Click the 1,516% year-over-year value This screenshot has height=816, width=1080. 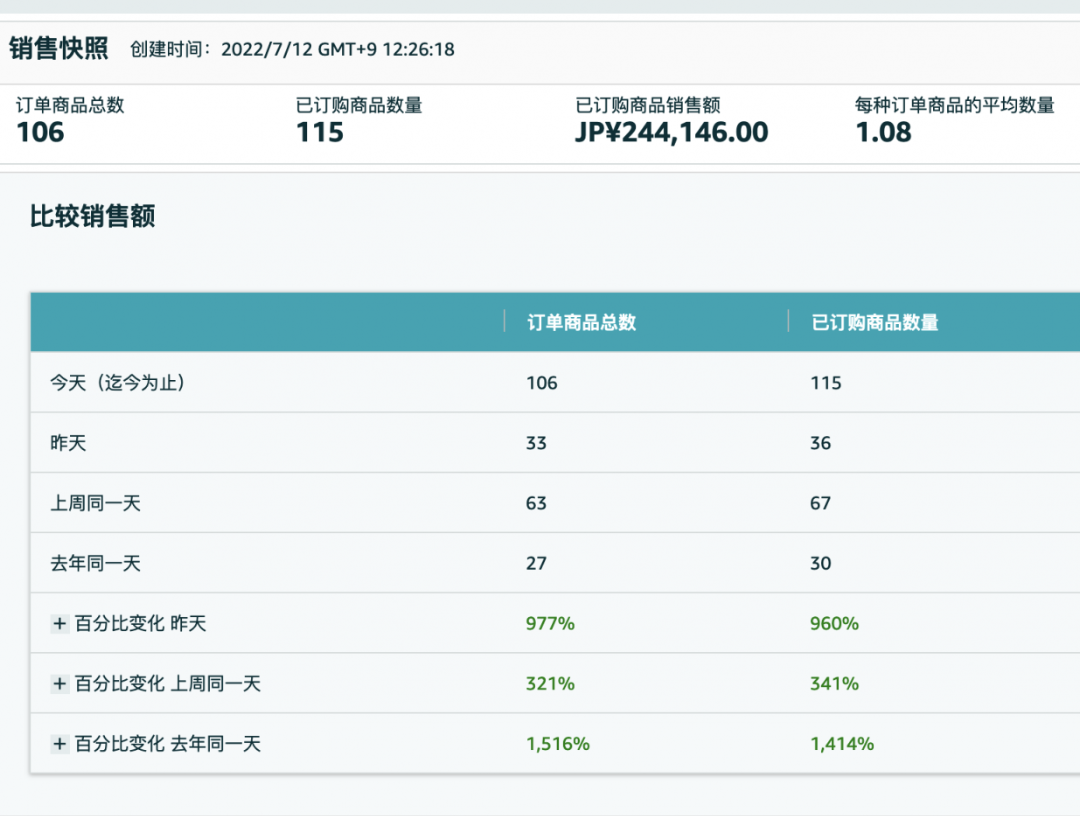point(557,743)
